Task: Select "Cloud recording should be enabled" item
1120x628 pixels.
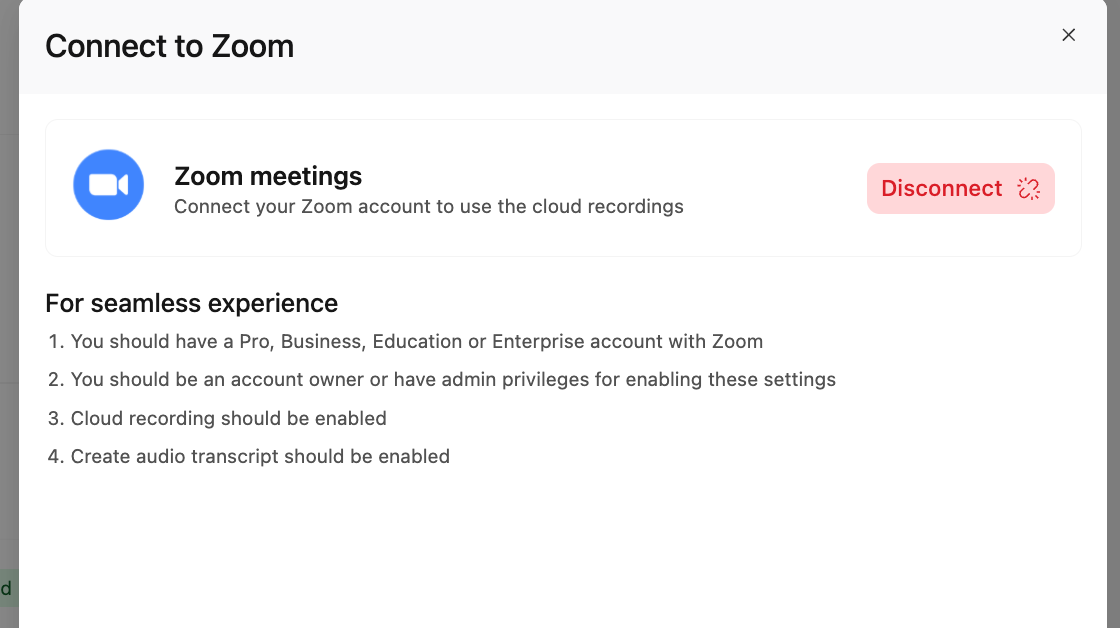Action: pos(229,418)
